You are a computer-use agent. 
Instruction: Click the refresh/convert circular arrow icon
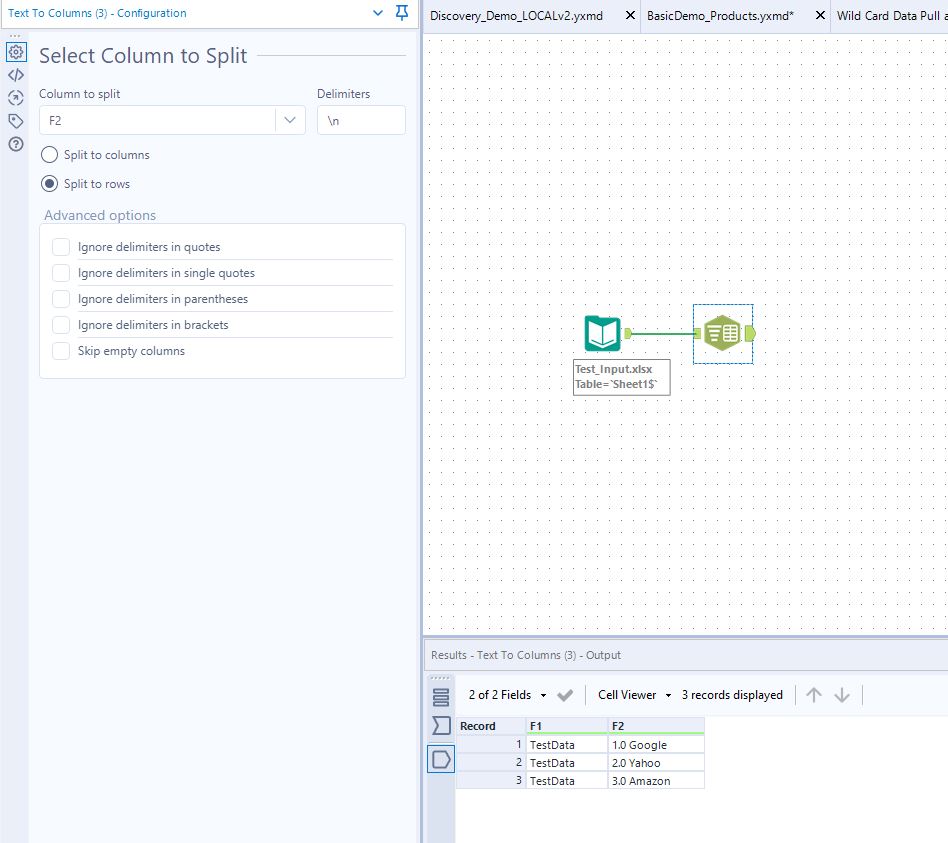pyautogui.click(x=15, y=97)
